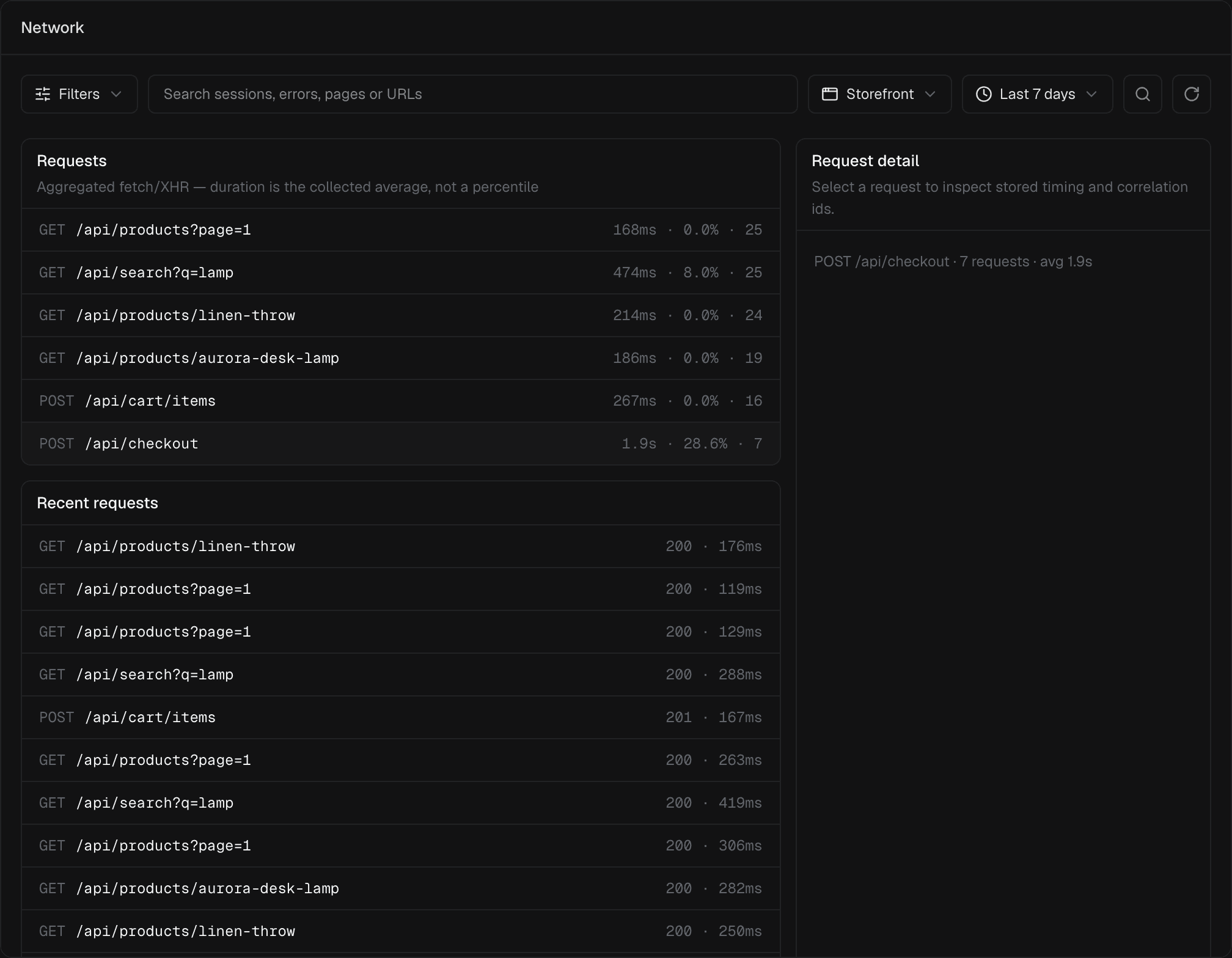Open recent search?q=lamp request at 419ms

tap(401, 803)
